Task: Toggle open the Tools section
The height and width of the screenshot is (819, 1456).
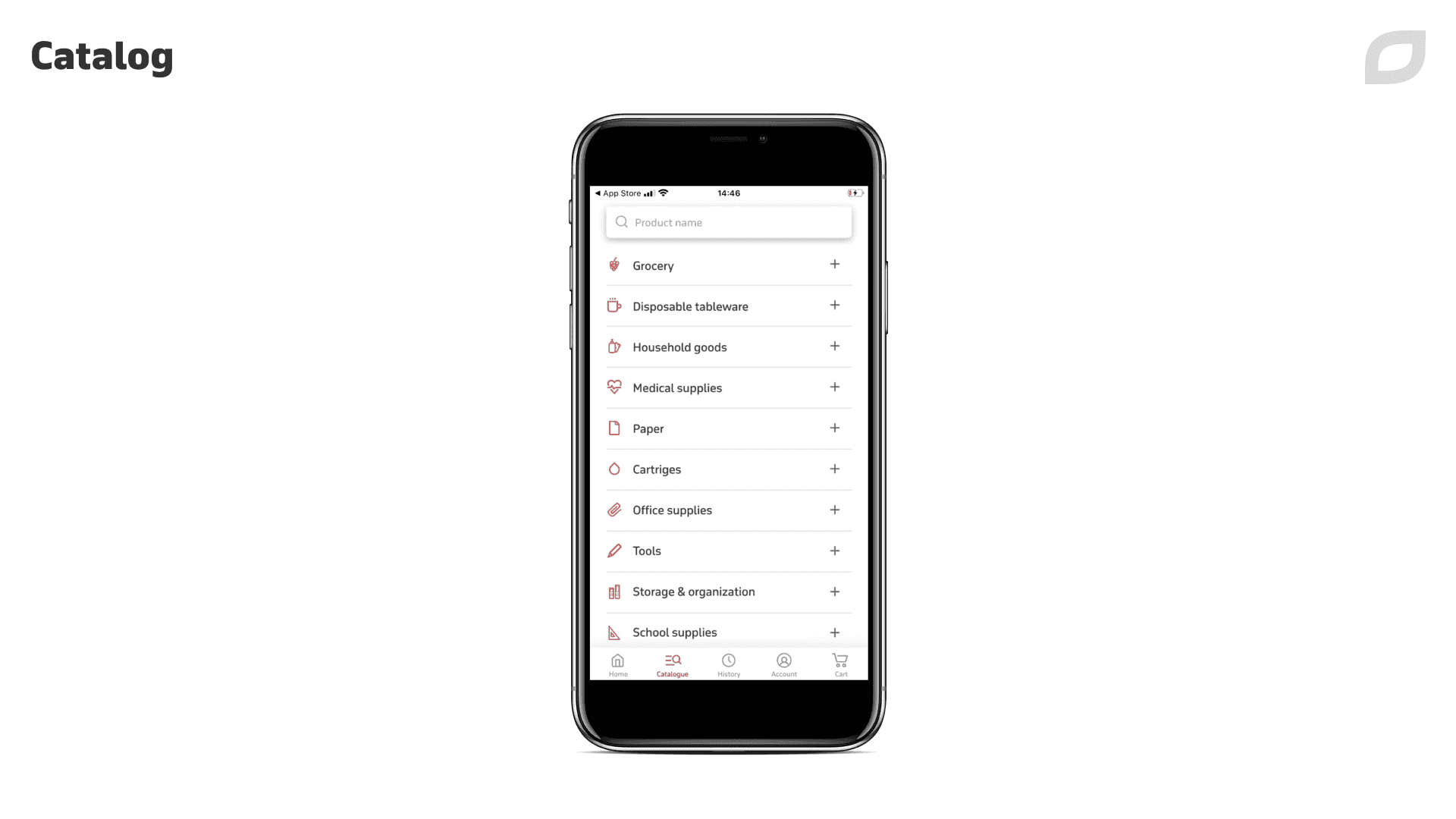Action: point(835,550)
